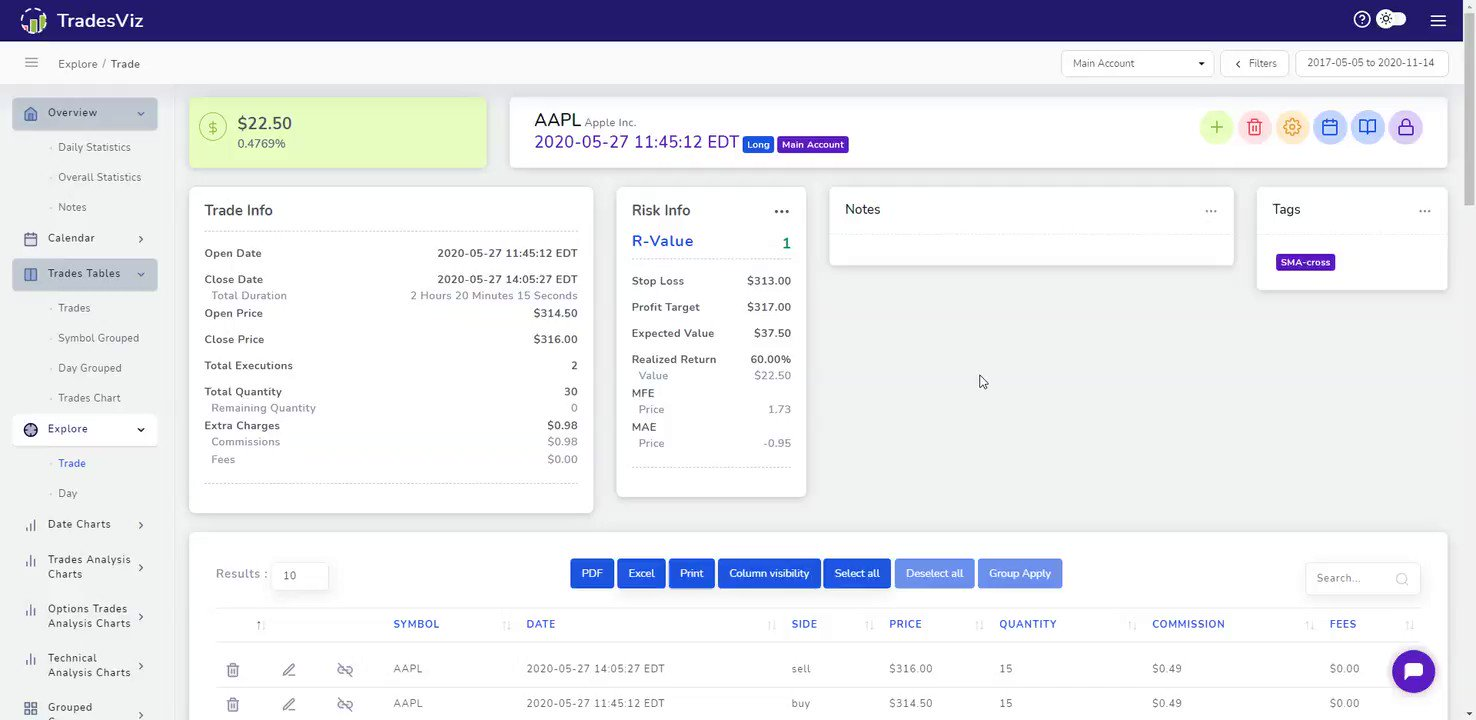
Task: Open Symbol Grouped trades table
Action: point(98,338)
